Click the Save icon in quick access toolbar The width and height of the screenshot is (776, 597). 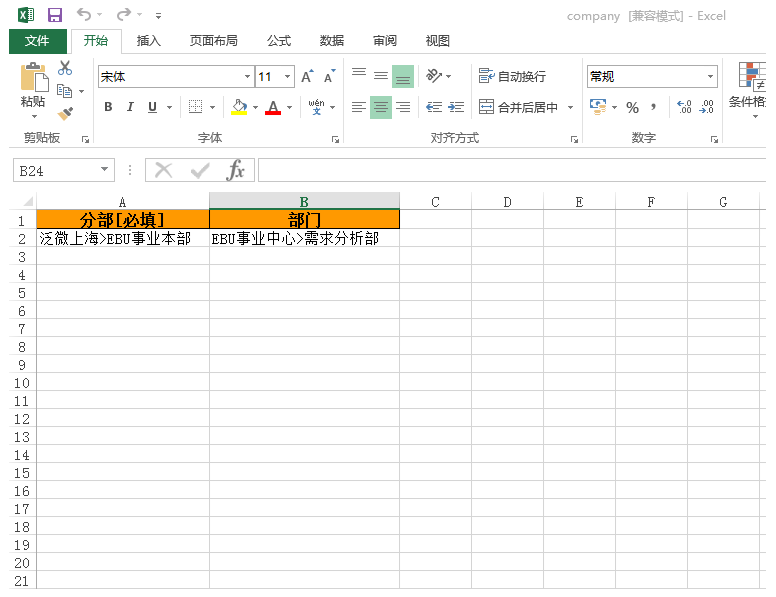55,15
